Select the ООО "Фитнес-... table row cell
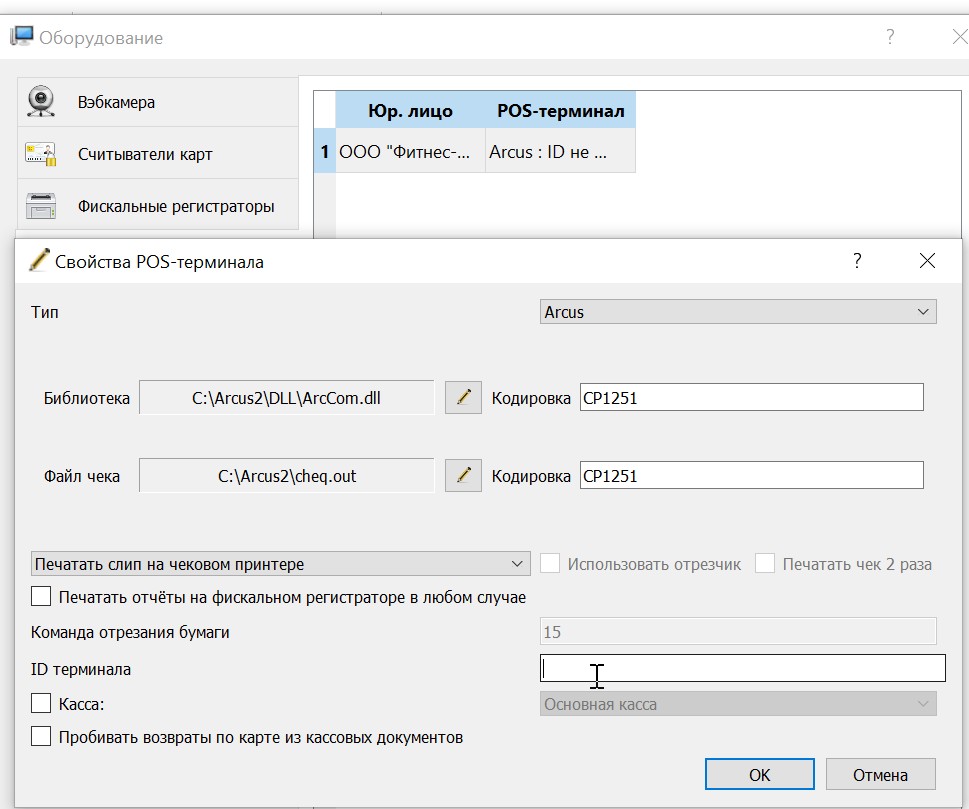The width and height of the screenshot is (969, 809). pyautogui.click(x=410, y=151)
